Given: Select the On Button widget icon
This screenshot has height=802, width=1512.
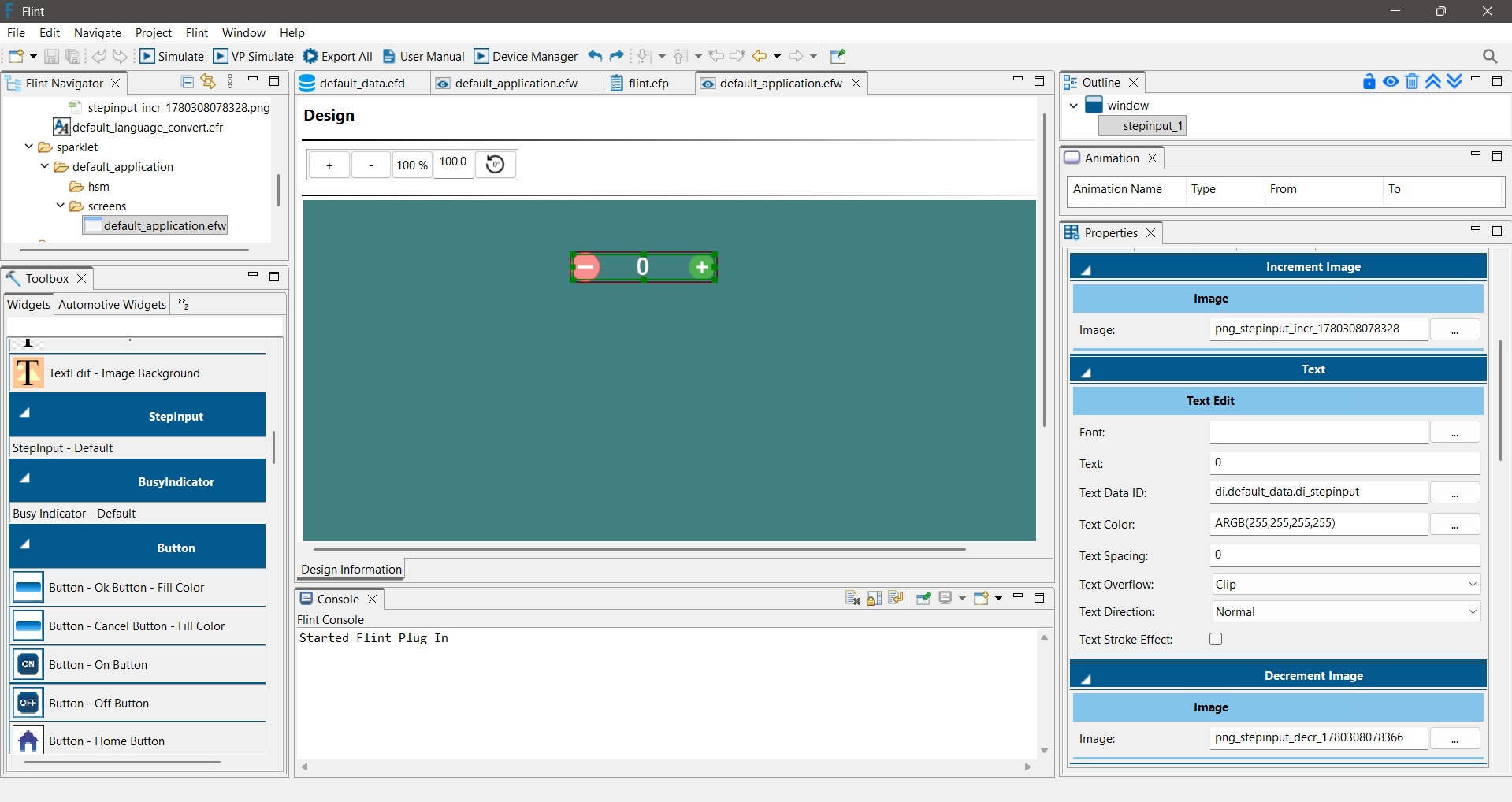Looking at the screenshot, I should pyautogui.click(x=28, y=664).
